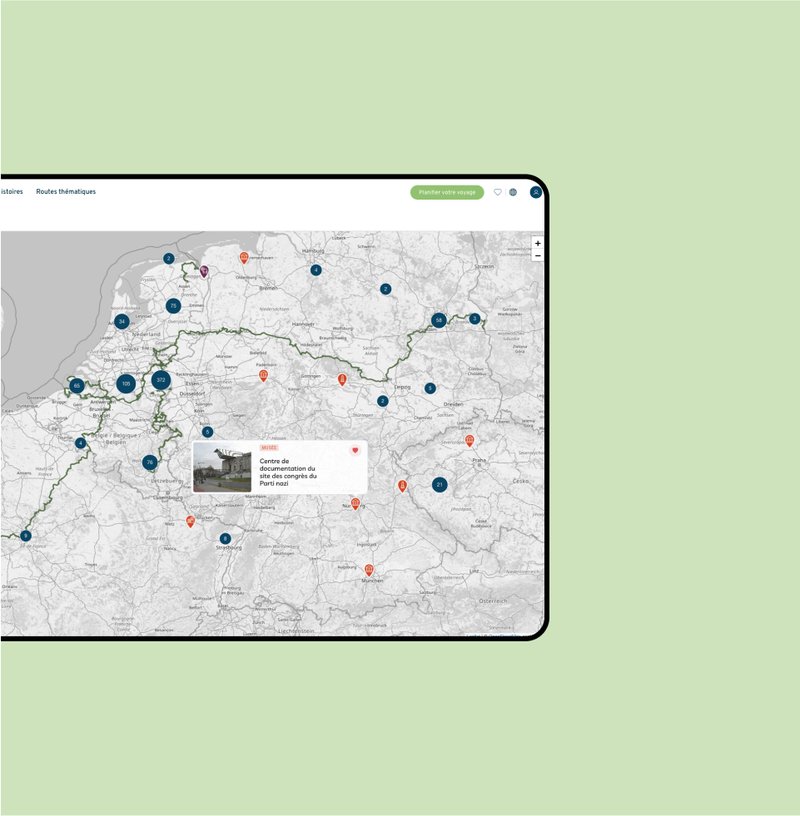The height and width of the screenshot is (816, 800).
Task: Toggle favorite heart on the museum popup card
Action: [x=355, y=450]
